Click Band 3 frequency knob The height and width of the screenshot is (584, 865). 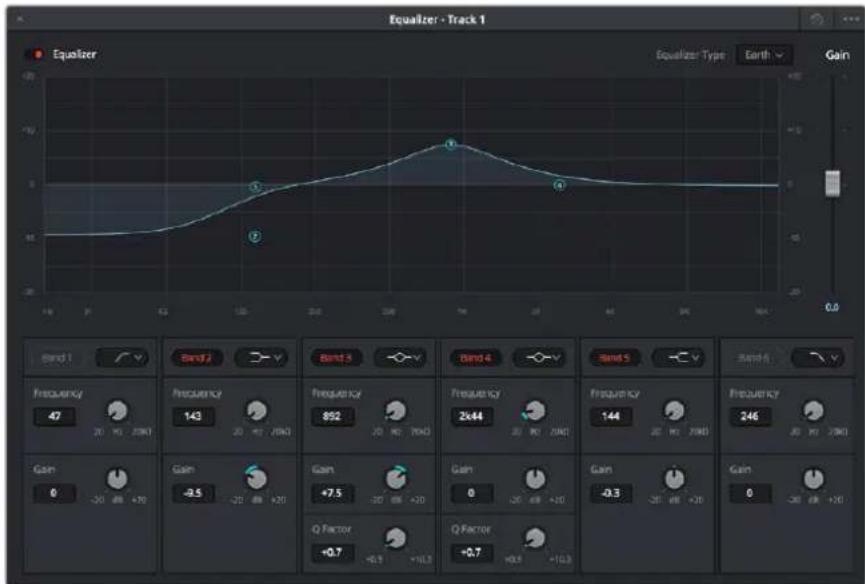396,411
